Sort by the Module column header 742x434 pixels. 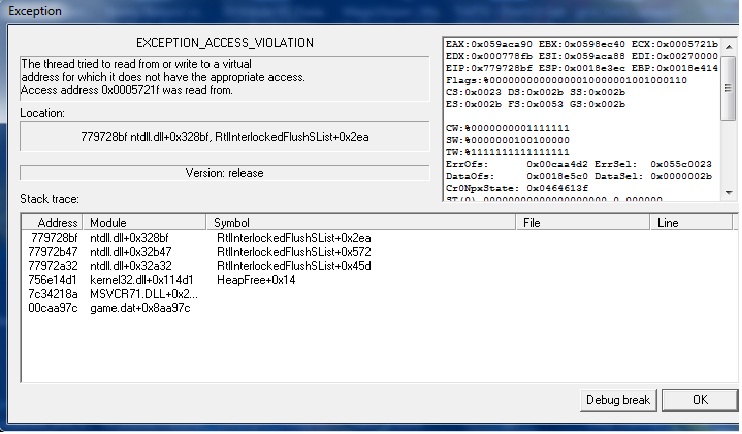(x=144, y=222)
